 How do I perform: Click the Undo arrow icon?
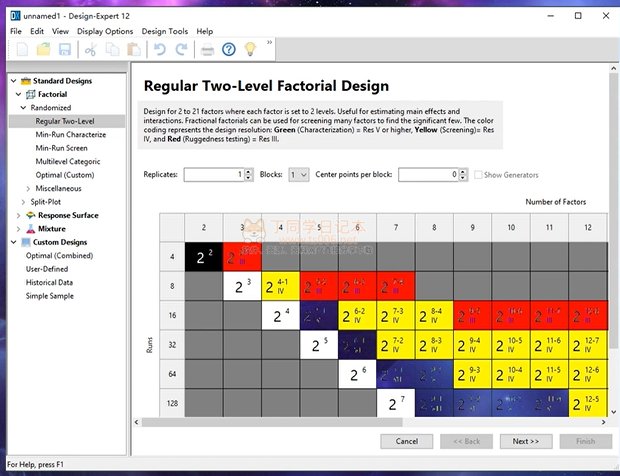pyautogui.click(x=157, y=49)
